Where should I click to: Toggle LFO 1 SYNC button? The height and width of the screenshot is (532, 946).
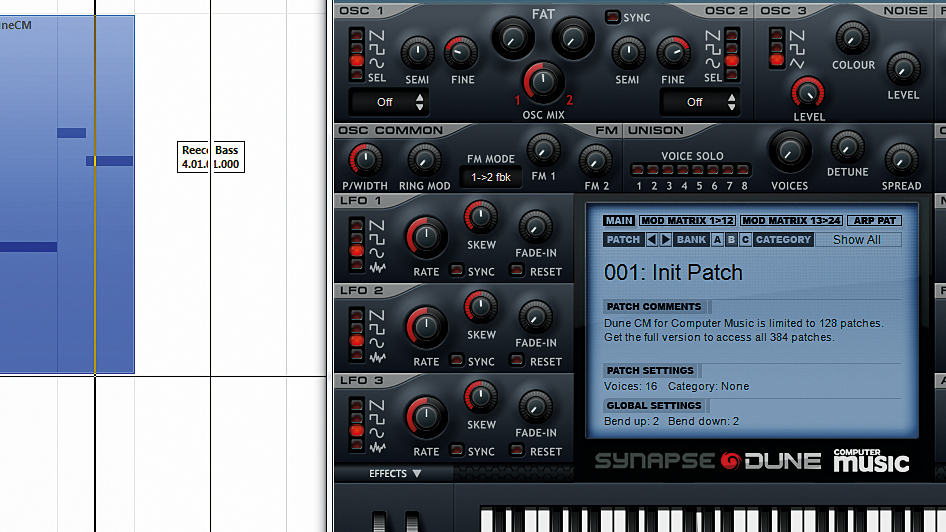point(457,270)
